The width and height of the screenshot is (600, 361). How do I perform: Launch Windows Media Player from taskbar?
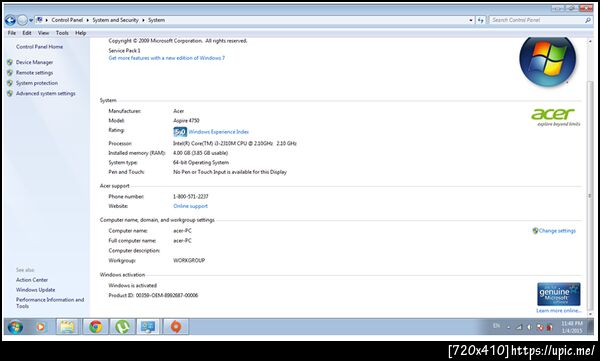(x=41, y=327)
